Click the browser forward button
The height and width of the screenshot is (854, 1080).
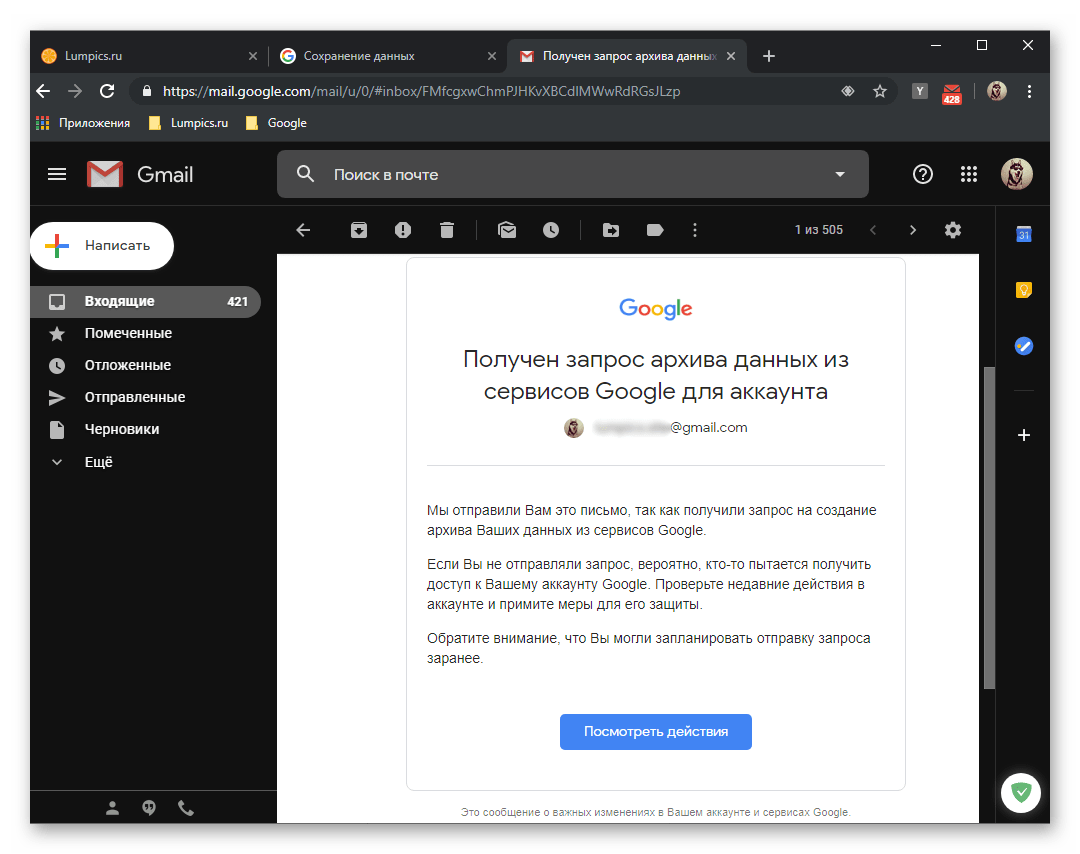click(x=75, y=91)
